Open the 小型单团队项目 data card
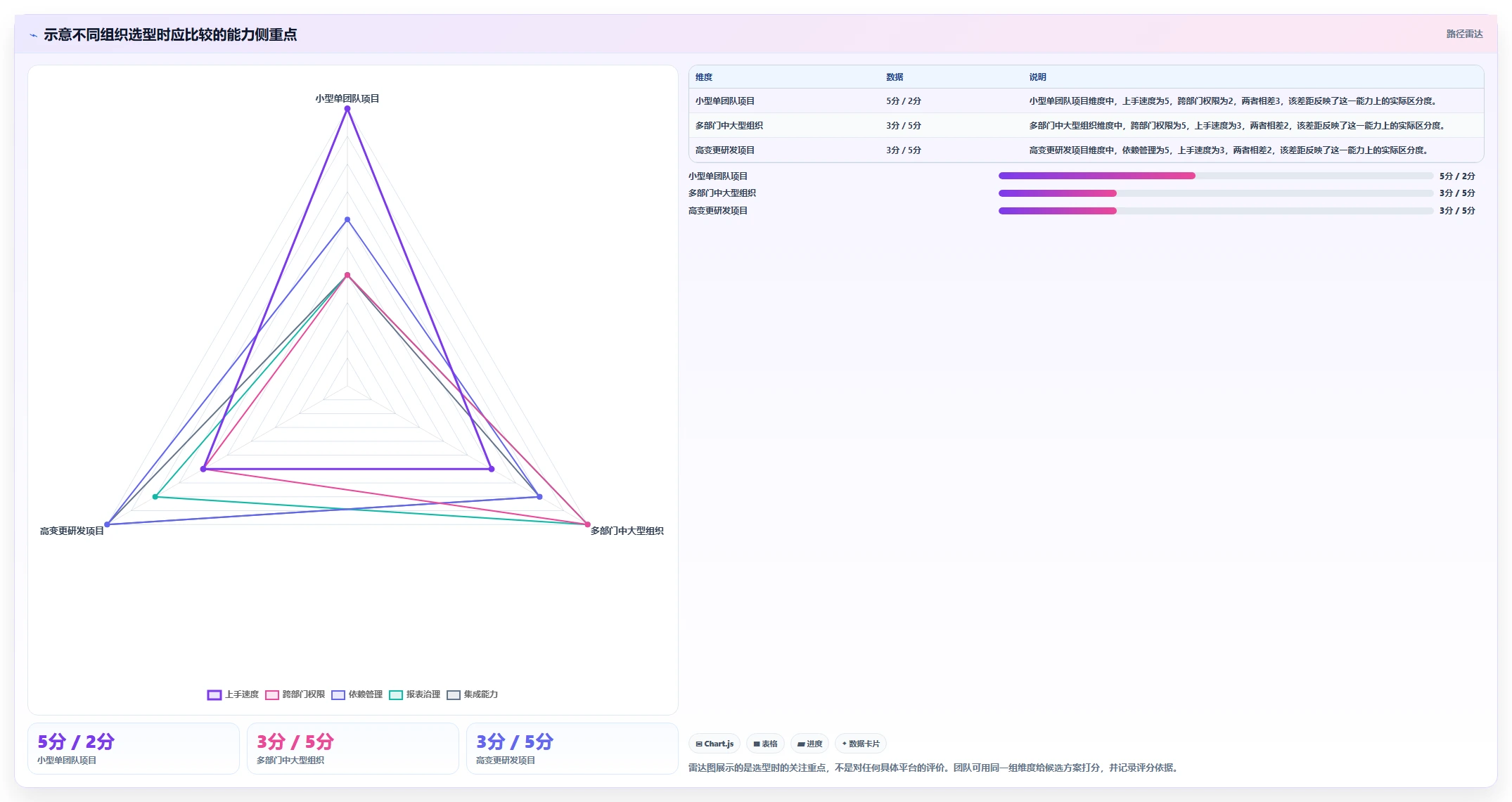 pos(134,749)
